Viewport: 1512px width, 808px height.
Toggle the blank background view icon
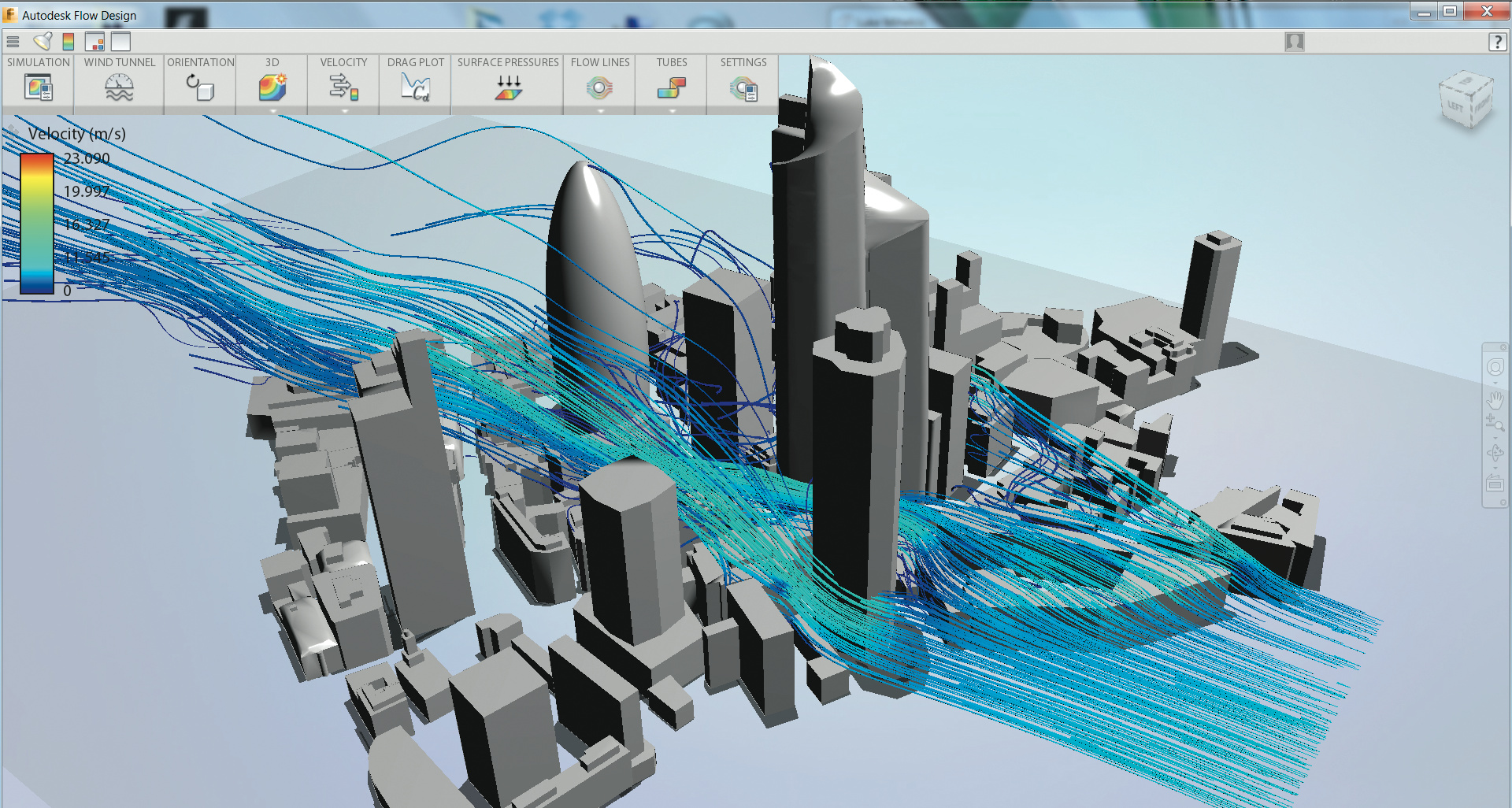tap(120, 42)
